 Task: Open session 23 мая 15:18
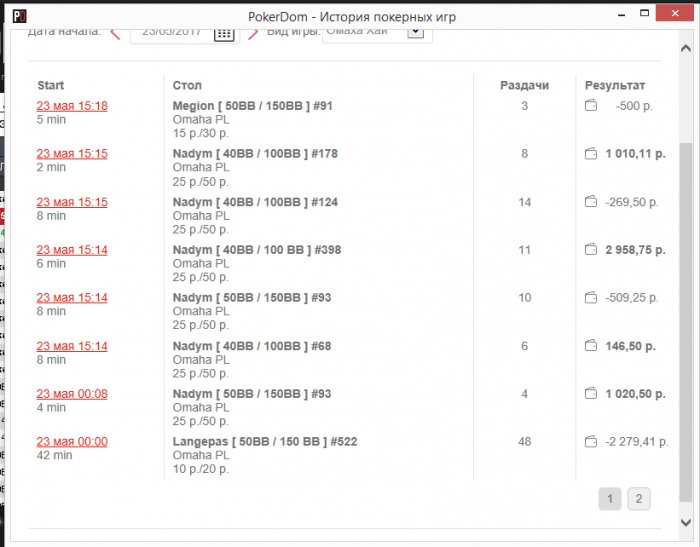[x=72, y=106]
